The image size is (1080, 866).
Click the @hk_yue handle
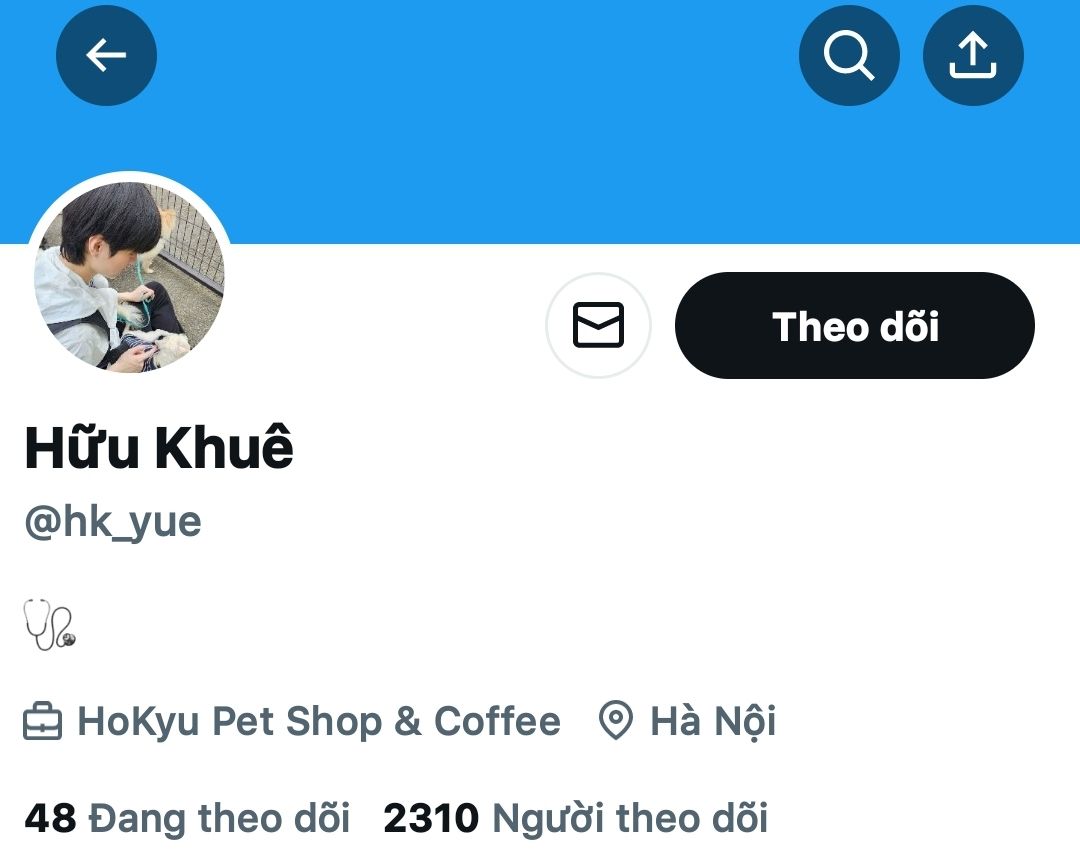click(113, 522)
